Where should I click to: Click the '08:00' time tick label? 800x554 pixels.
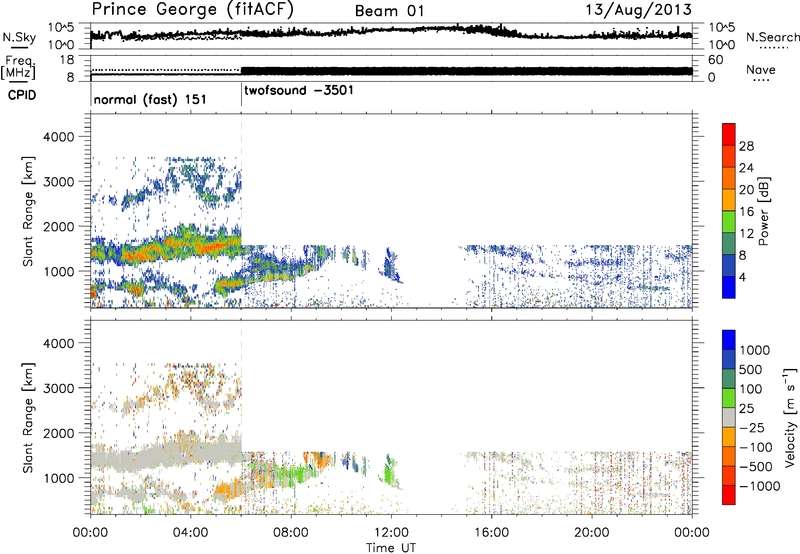click(291, 533)
